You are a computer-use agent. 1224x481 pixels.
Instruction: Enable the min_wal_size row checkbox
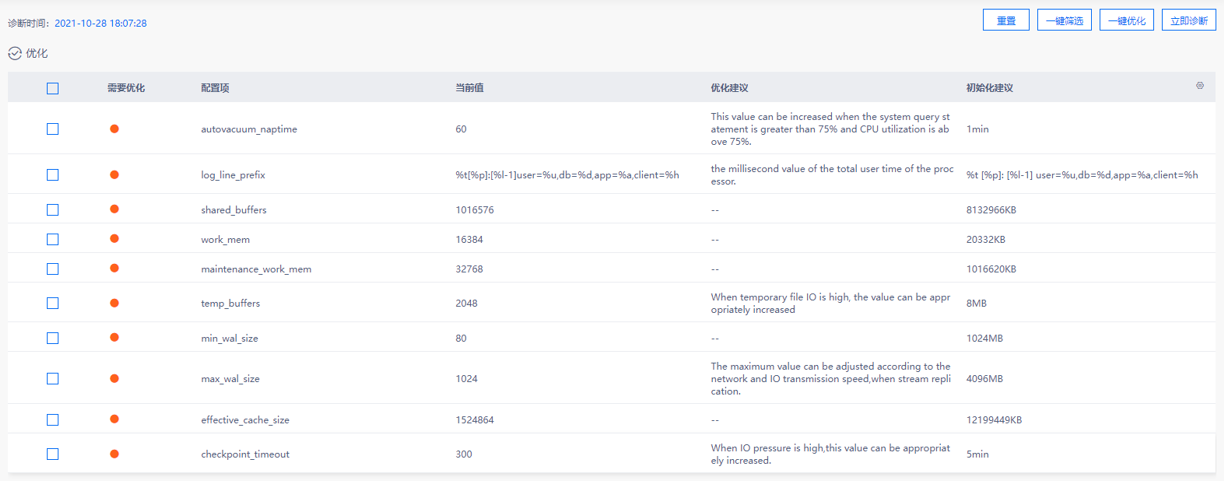[x=53, y=338]
